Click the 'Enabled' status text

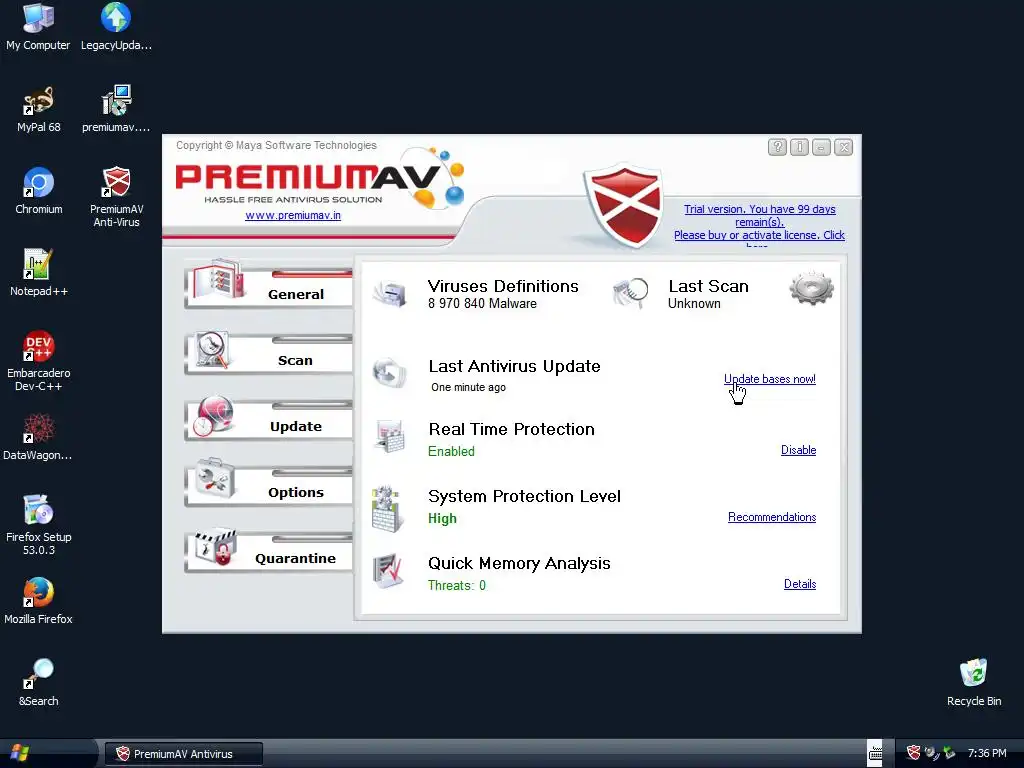coord(451,451)
